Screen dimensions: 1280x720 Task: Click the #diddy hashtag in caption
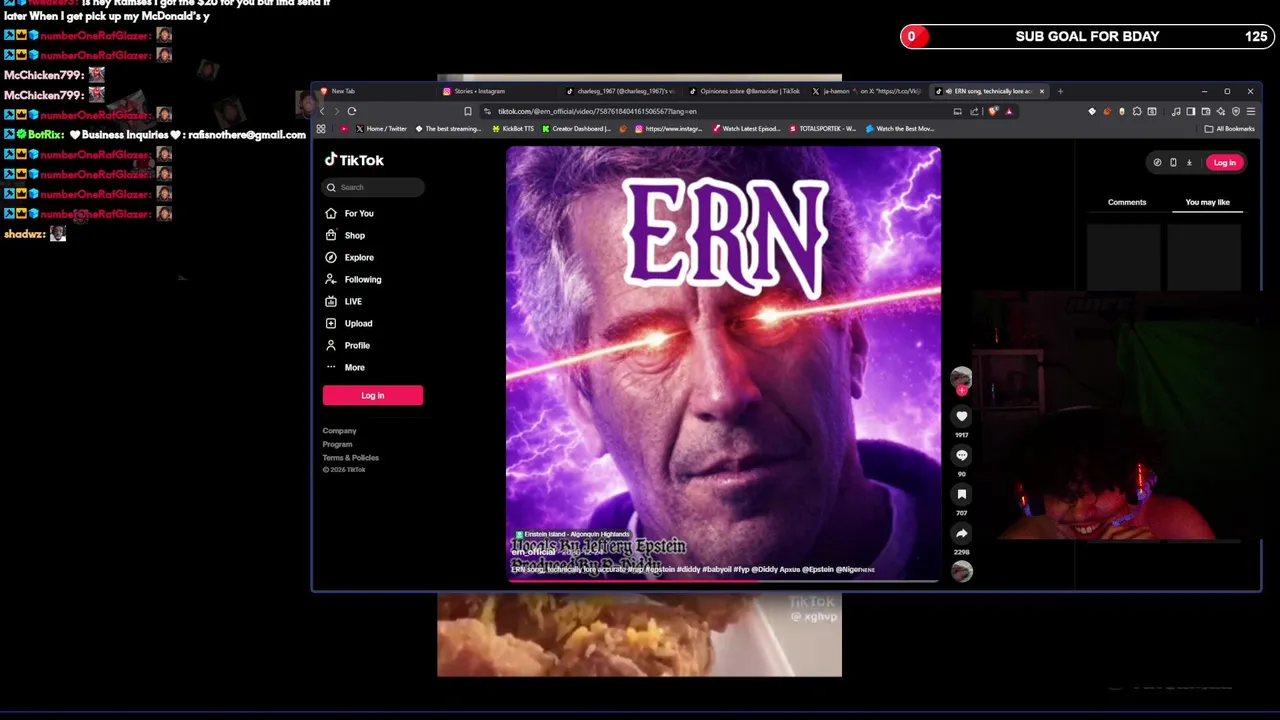point(688,569)
